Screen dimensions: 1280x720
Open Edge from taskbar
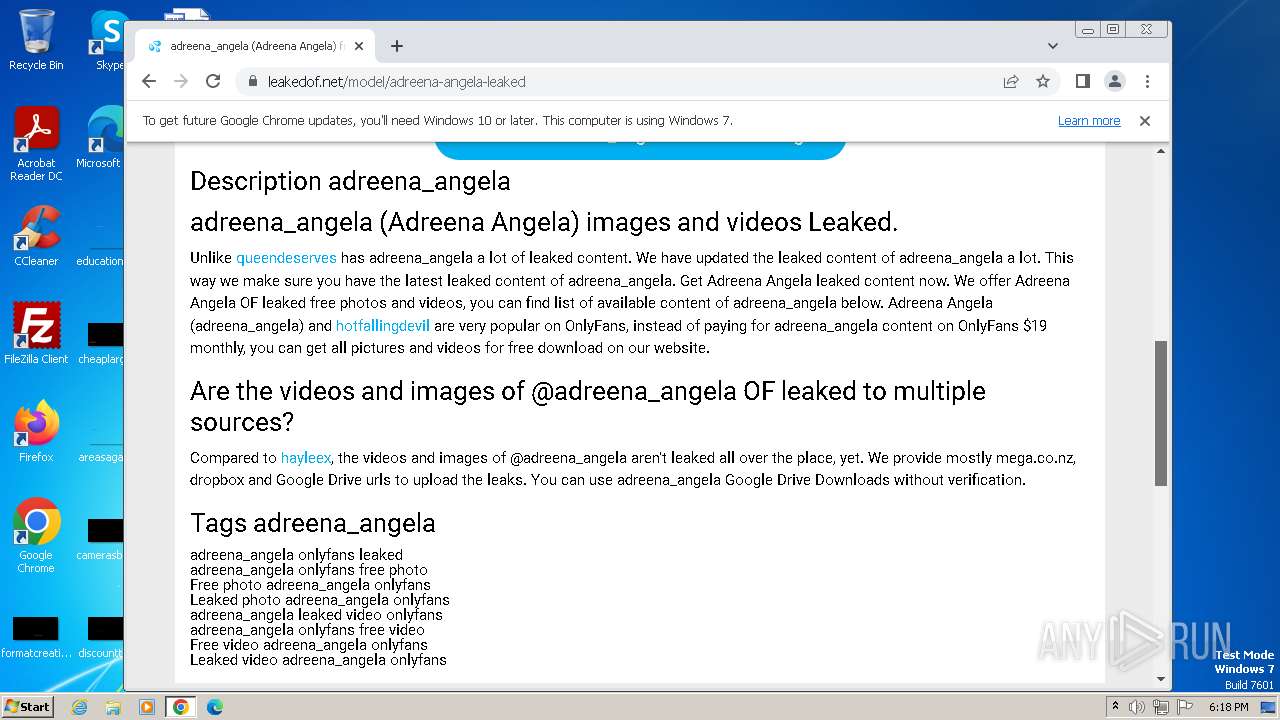click(215, 707)
